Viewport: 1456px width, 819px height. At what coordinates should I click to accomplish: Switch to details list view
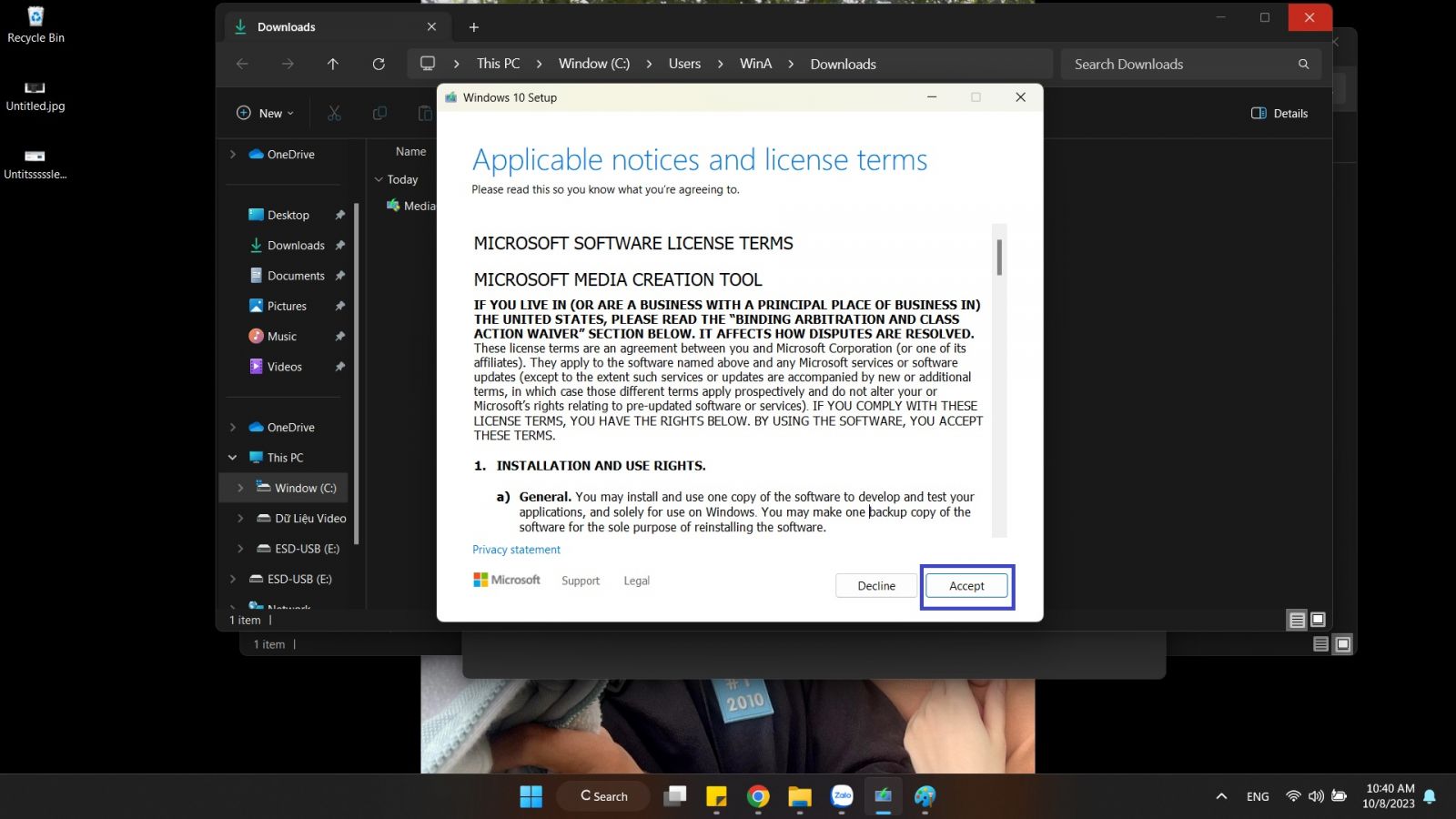click(1297, 621)
